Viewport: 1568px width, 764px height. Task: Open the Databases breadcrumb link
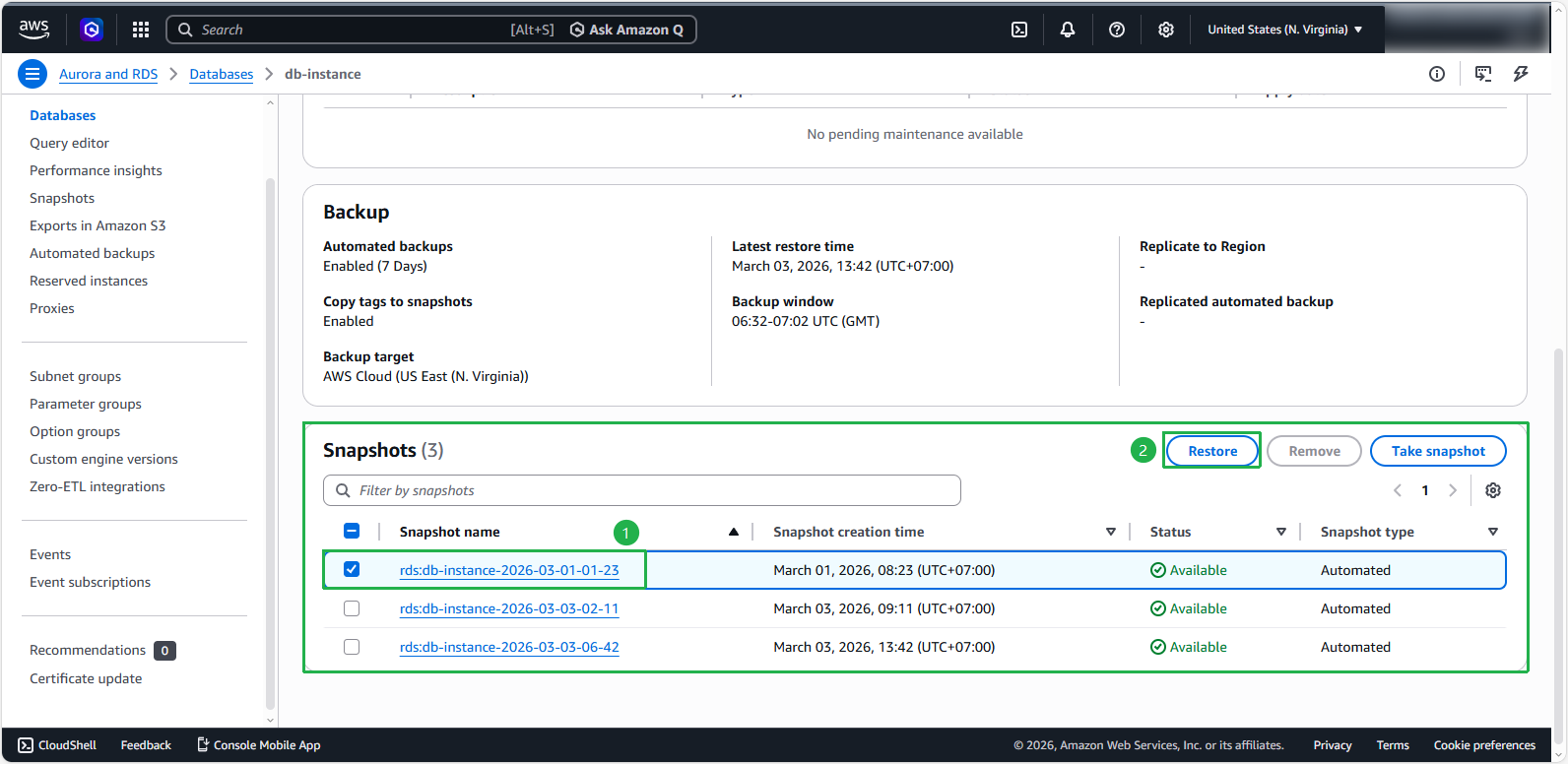[222, 74]
